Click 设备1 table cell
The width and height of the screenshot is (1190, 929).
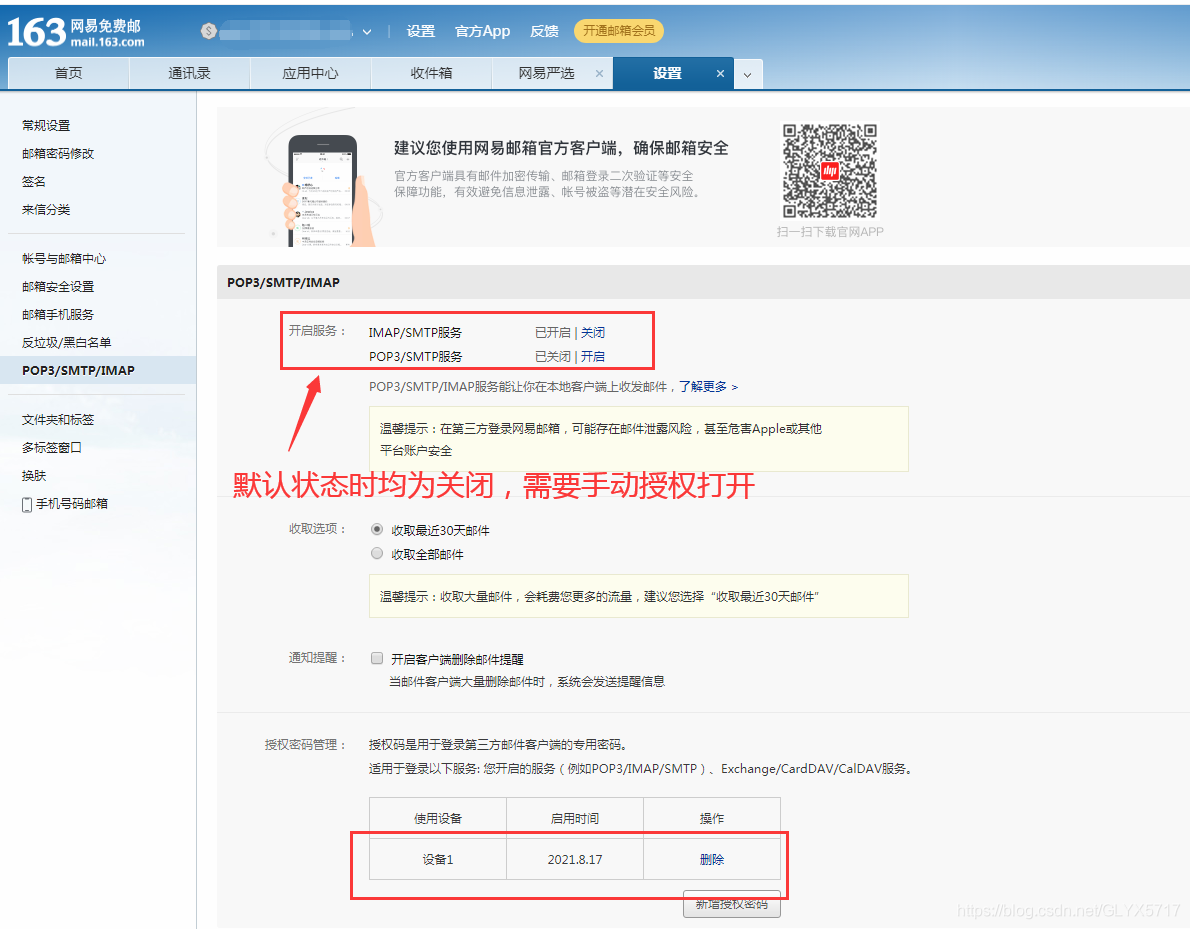[438, 860]
